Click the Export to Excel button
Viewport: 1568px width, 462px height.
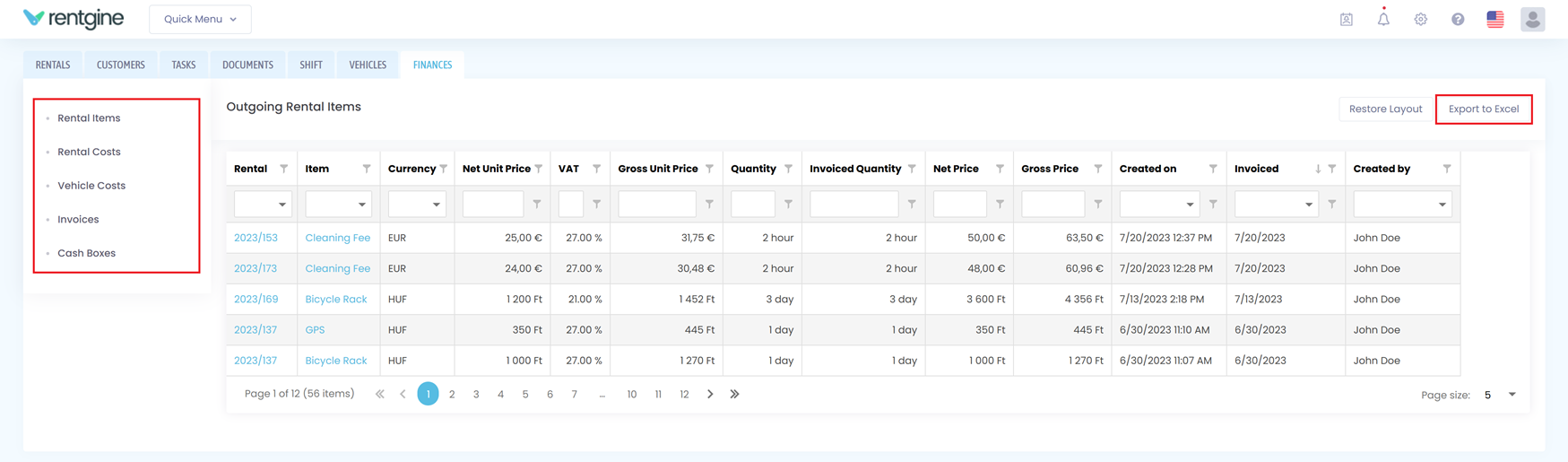[x=1483, y=109]
